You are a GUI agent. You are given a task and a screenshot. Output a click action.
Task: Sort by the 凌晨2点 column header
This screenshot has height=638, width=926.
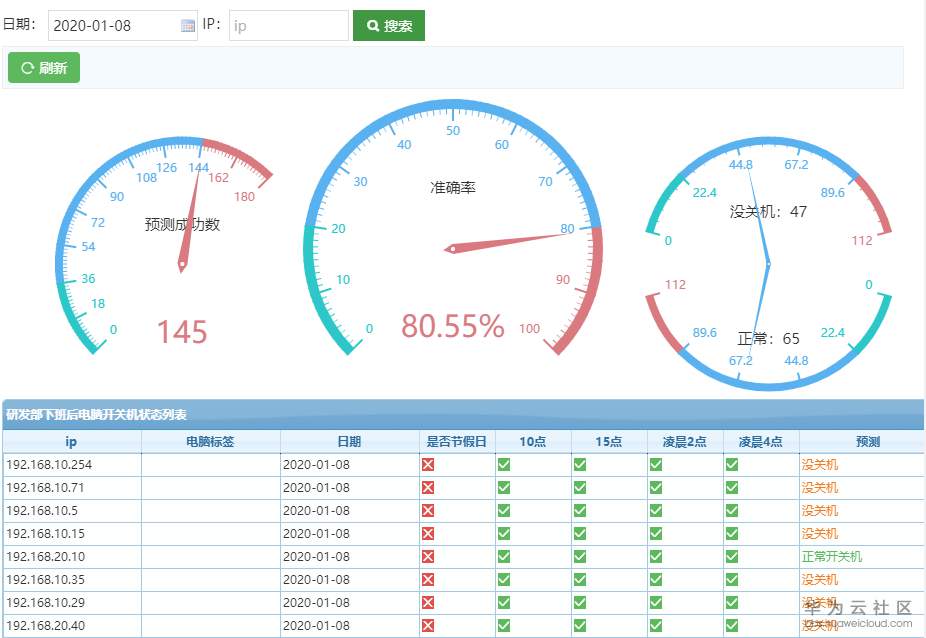click(x=685, y=441)
